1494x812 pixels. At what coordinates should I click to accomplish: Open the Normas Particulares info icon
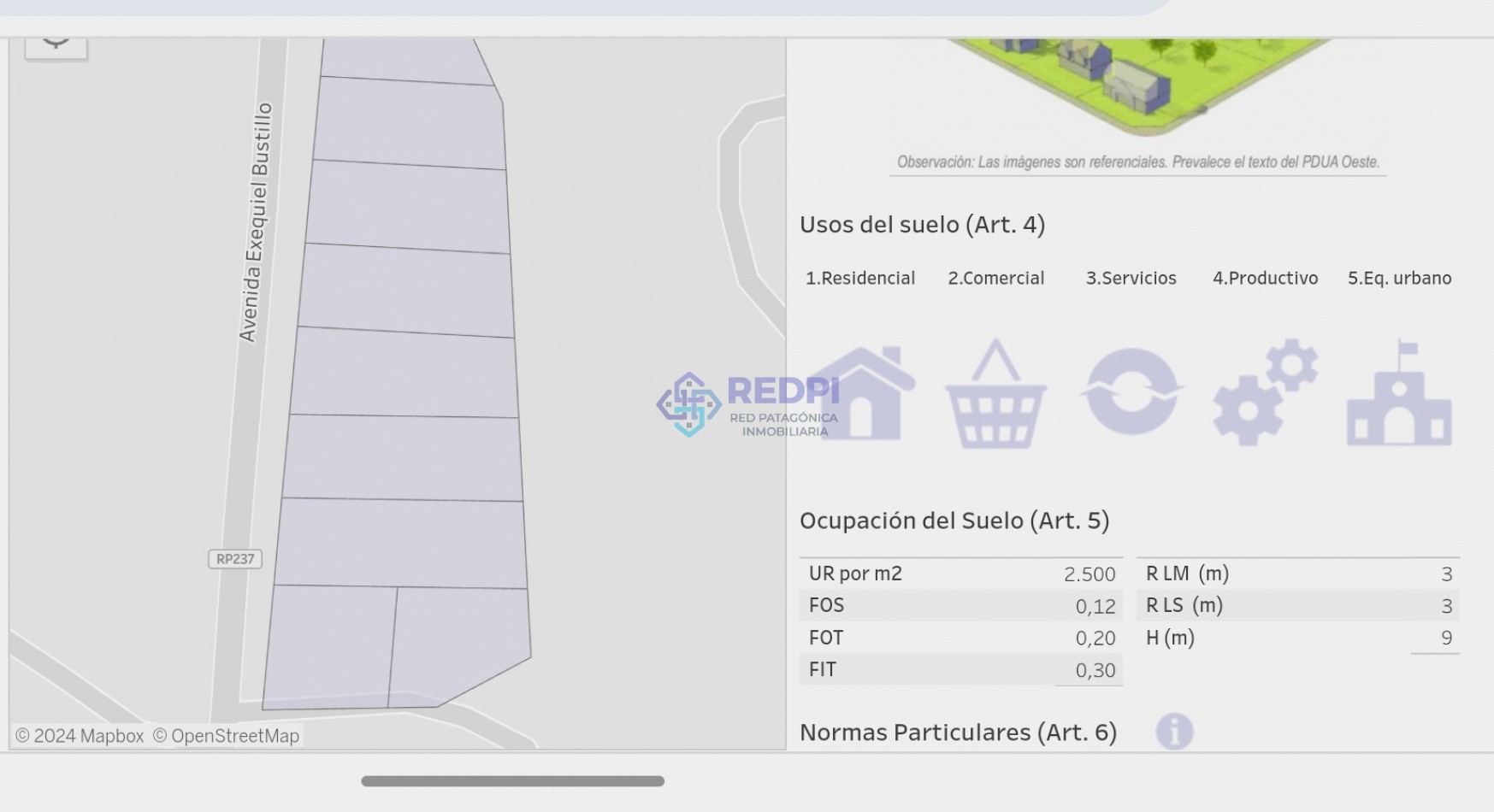(x=1174, y=732)
